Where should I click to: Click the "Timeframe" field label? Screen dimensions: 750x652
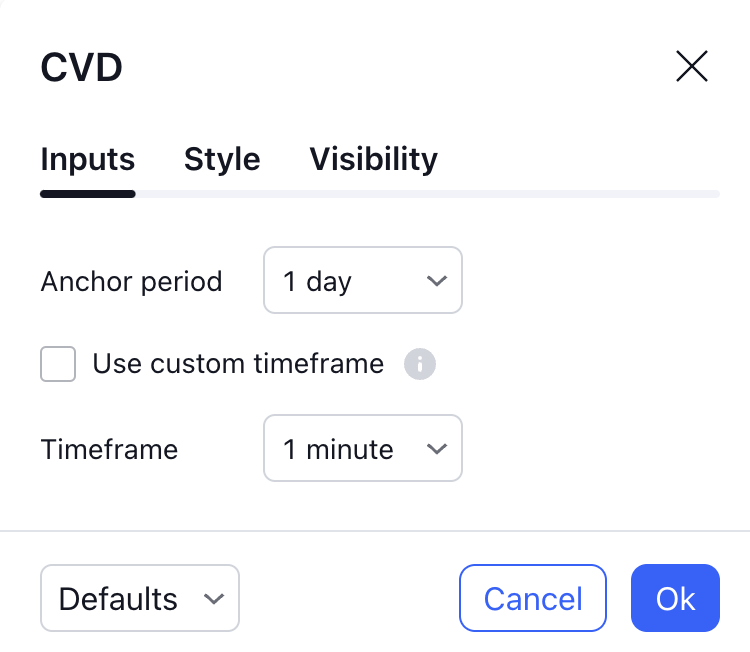[x=109, y=449]
